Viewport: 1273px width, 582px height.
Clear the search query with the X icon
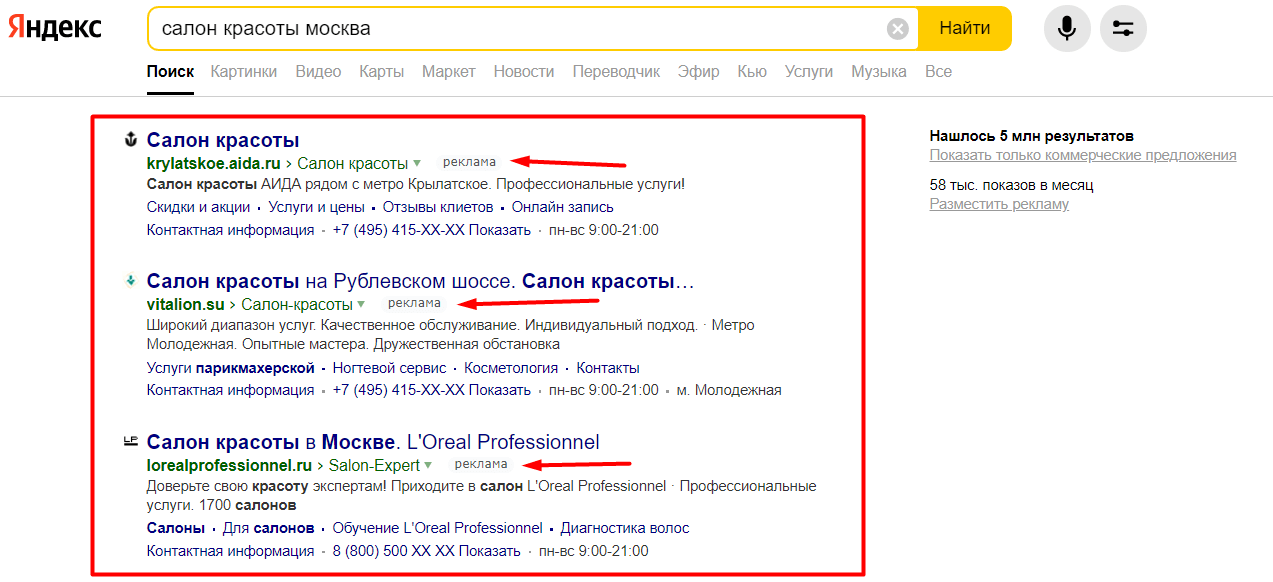pos(898,29)
